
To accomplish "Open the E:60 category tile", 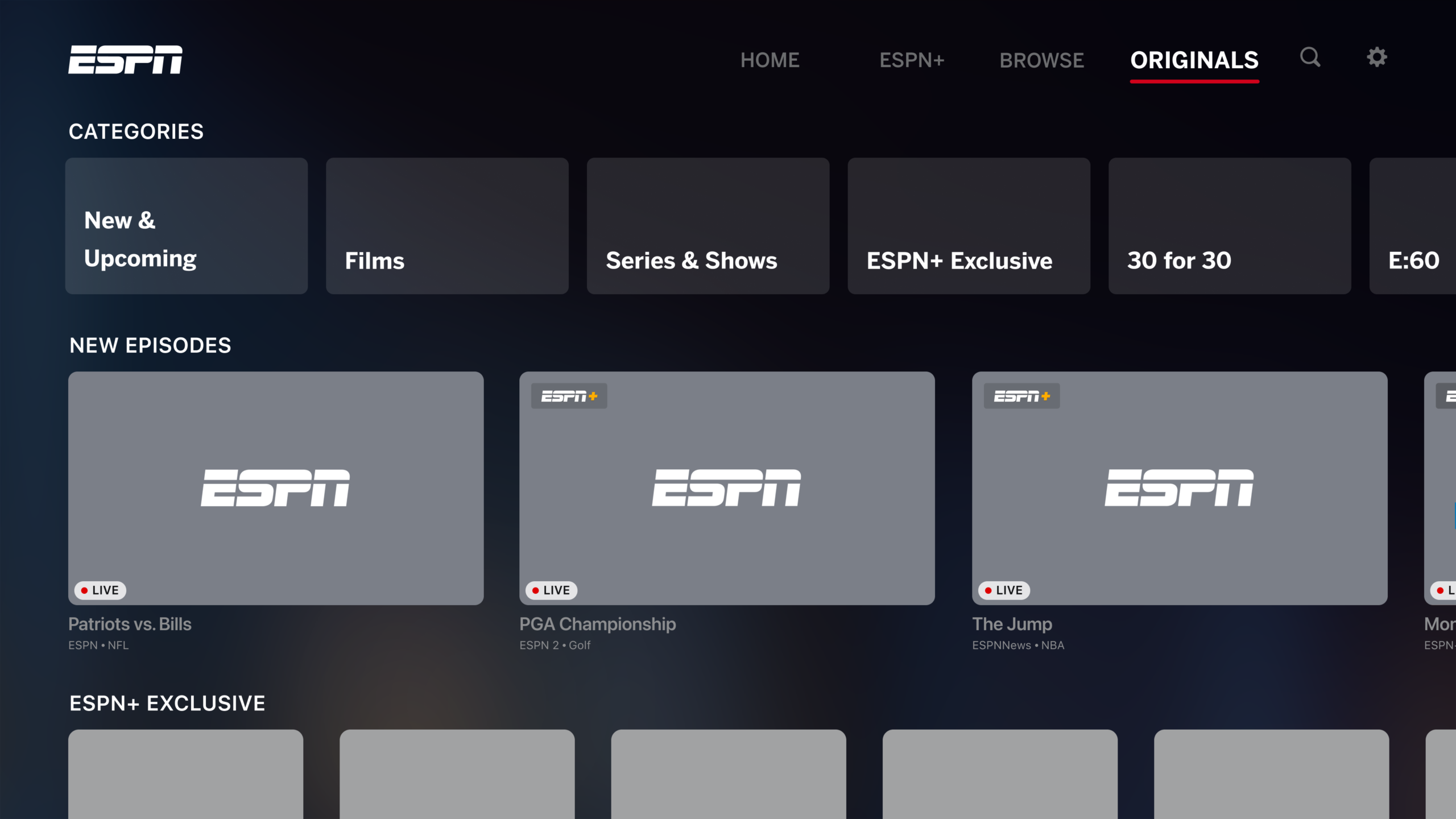I will (x=1413, y=226).
